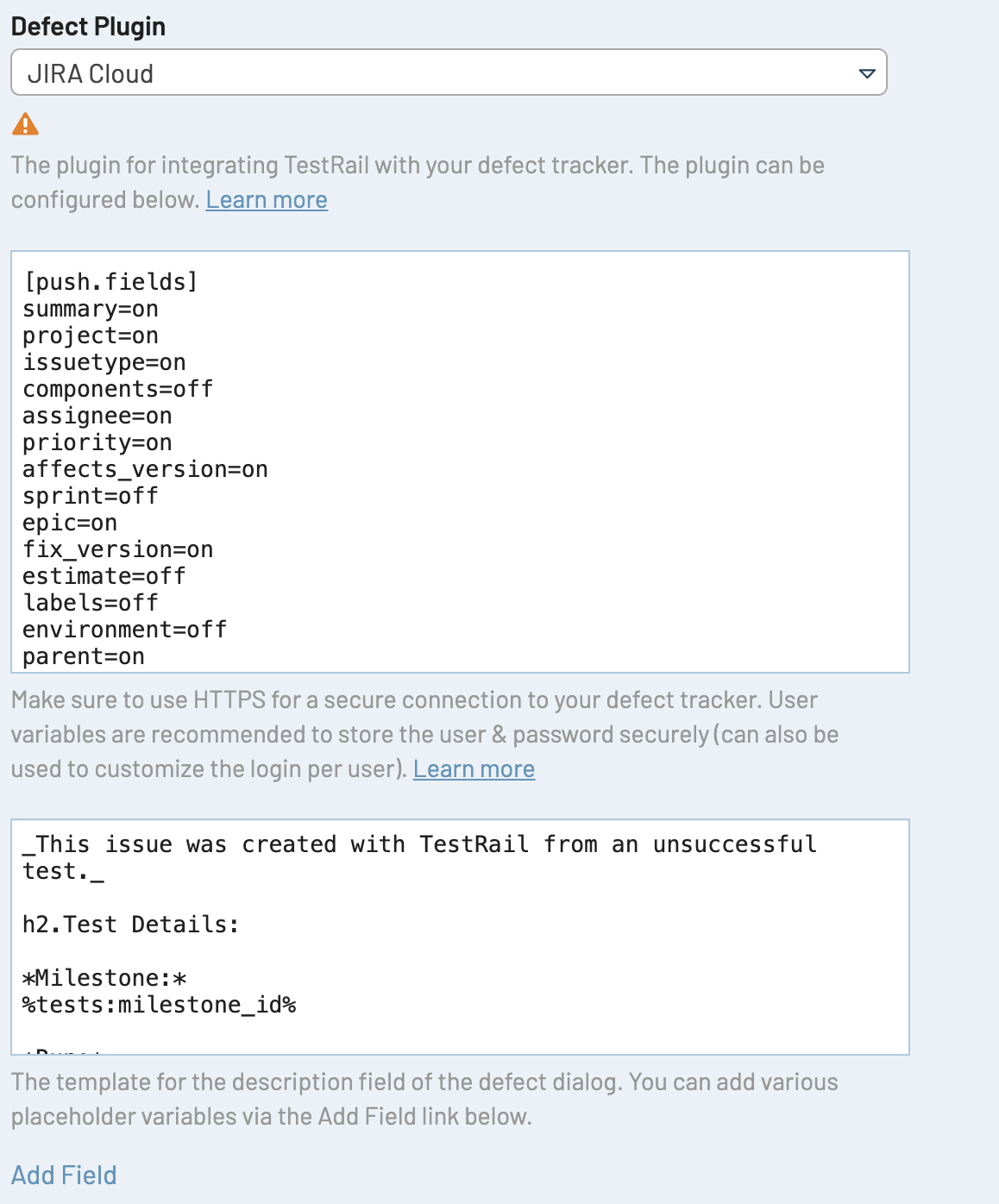Click the Add Field link
Image resolution: width=999 pixels, height=1204 pixels.
pos(64,1176)
